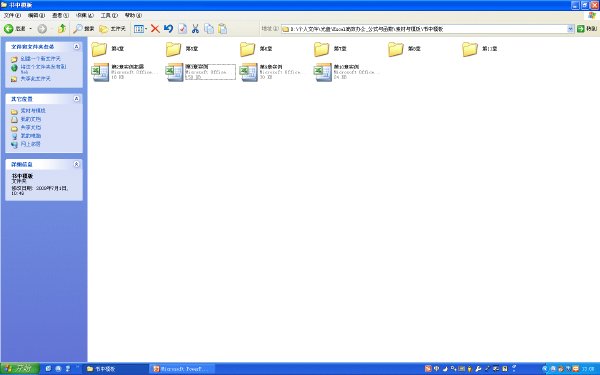The width and height of the screenshot is (600, 375).
Task: Select the 24 KB Excel file icon
Action: [323, 72]
